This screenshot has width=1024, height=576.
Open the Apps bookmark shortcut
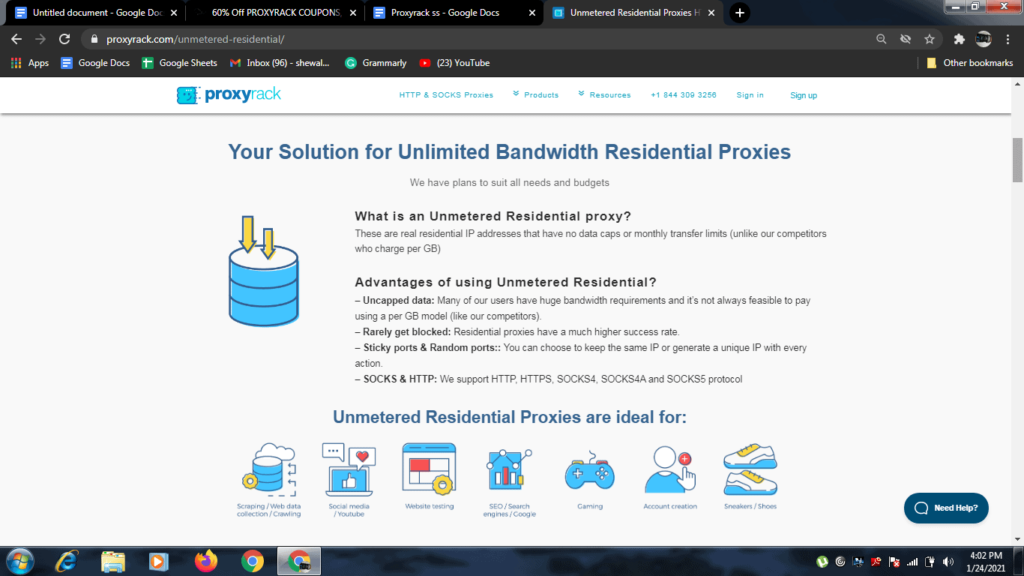coord(30,63)
